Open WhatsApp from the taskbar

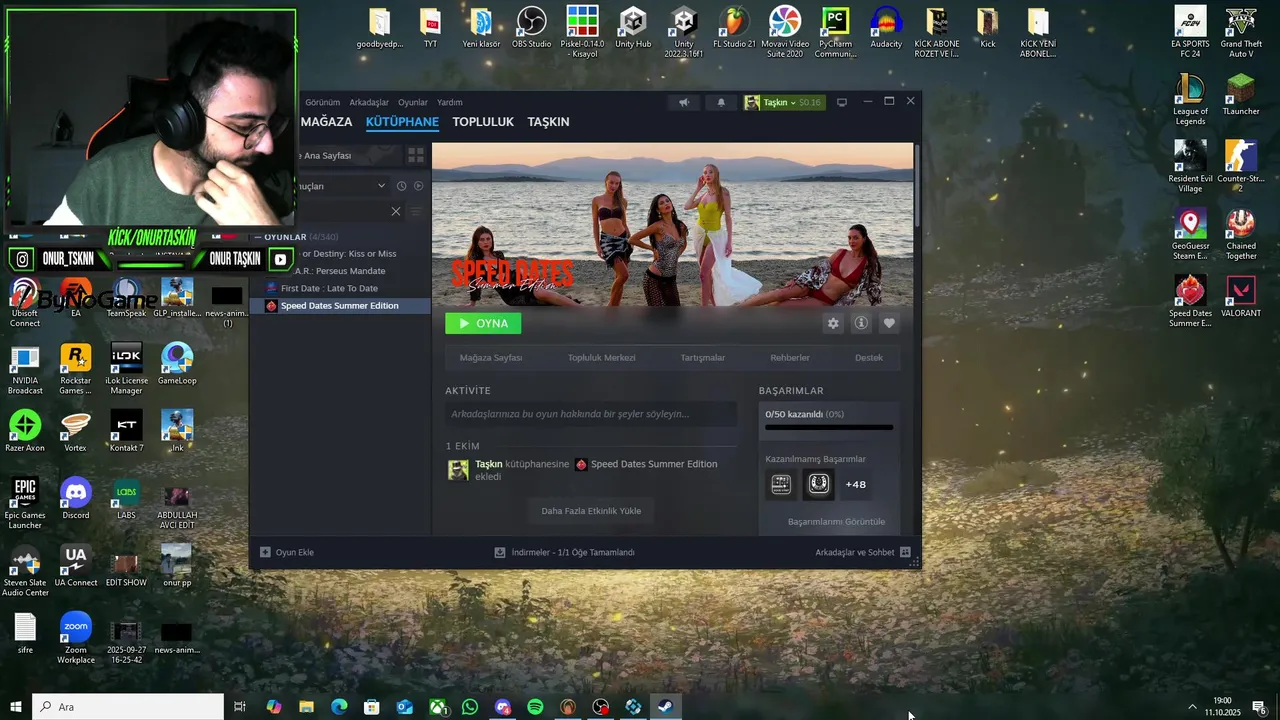[x=470, y=707]
